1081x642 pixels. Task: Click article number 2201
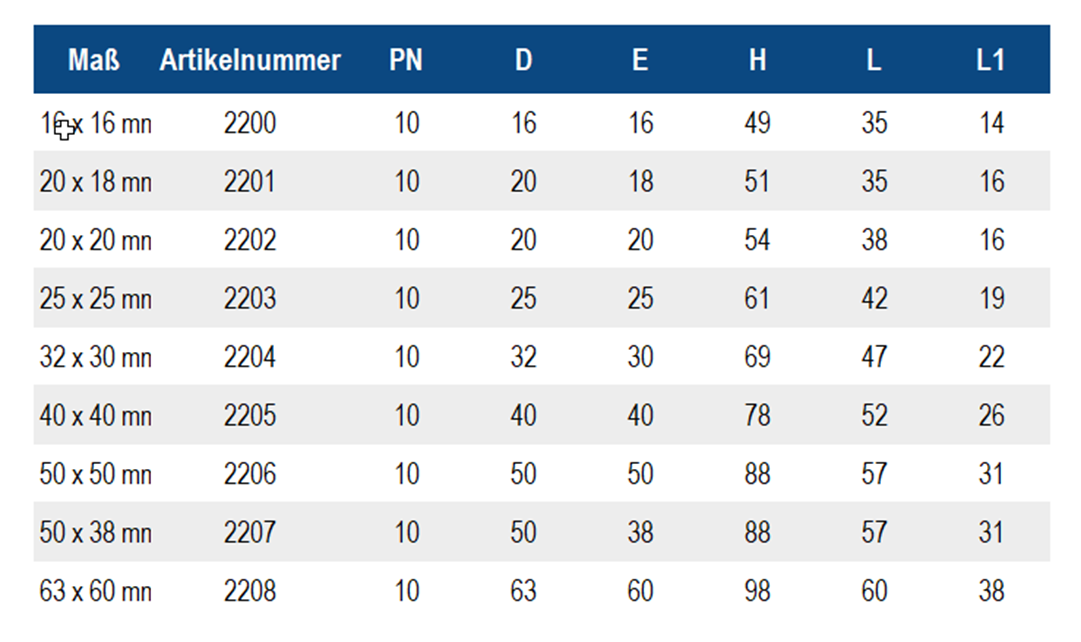(250, 182)
